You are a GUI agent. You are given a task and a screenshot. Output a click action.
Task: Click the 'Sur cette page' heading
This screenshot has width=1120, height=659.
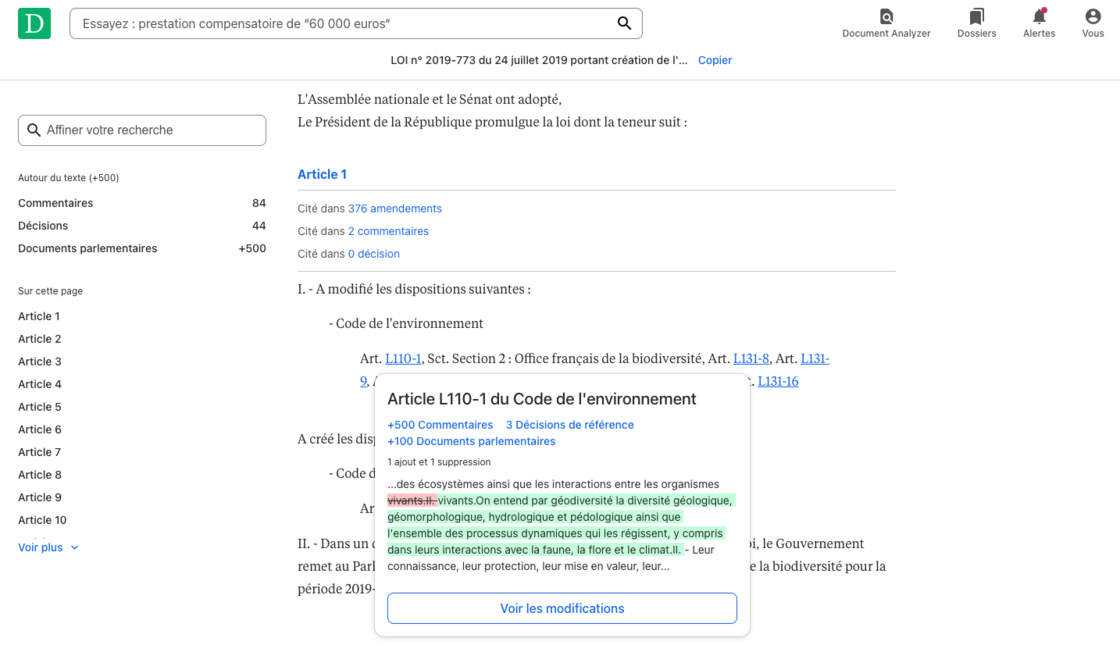pos(50,291)
